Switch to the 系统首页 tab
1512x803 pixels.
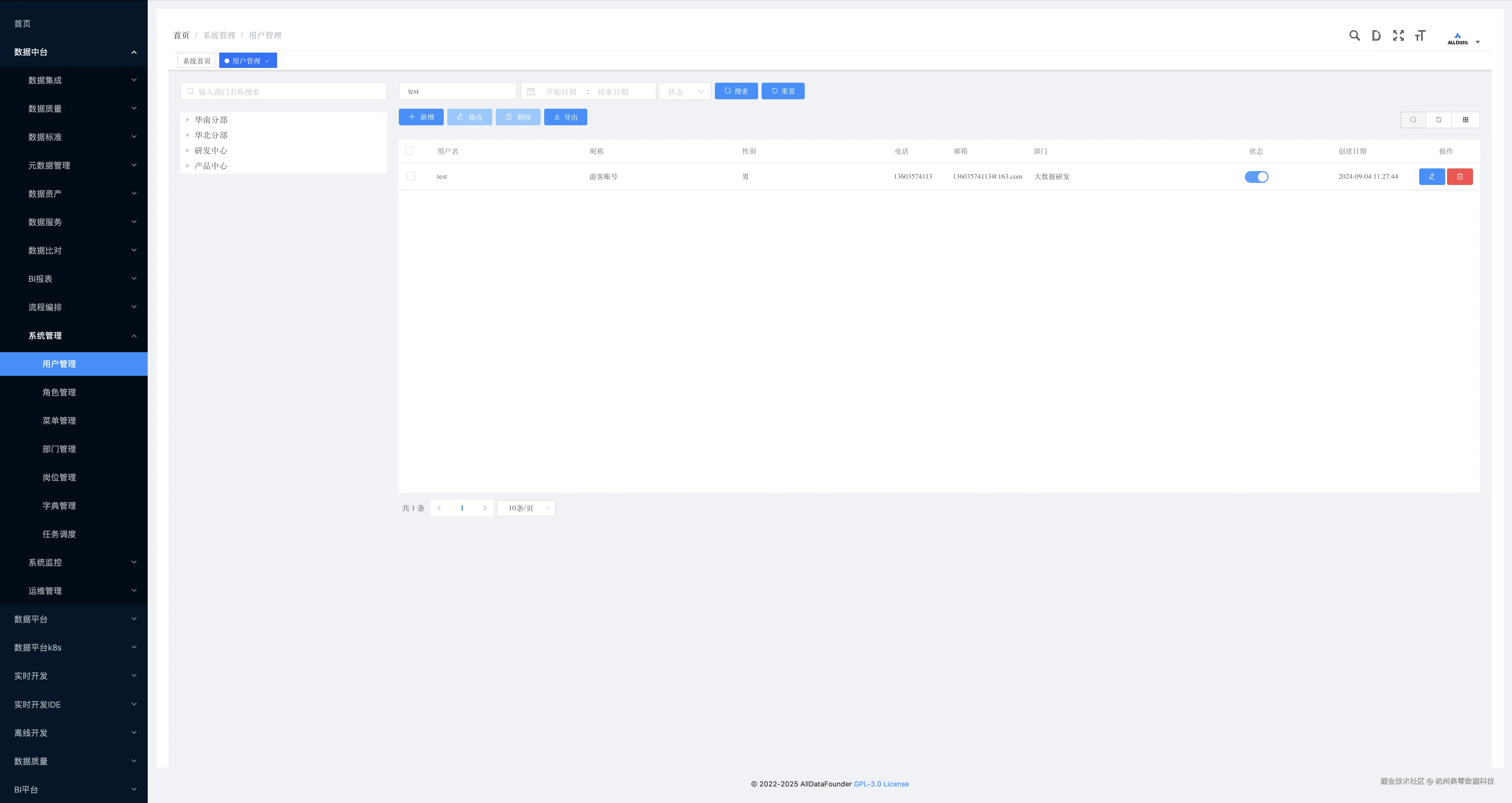[197, 61]
